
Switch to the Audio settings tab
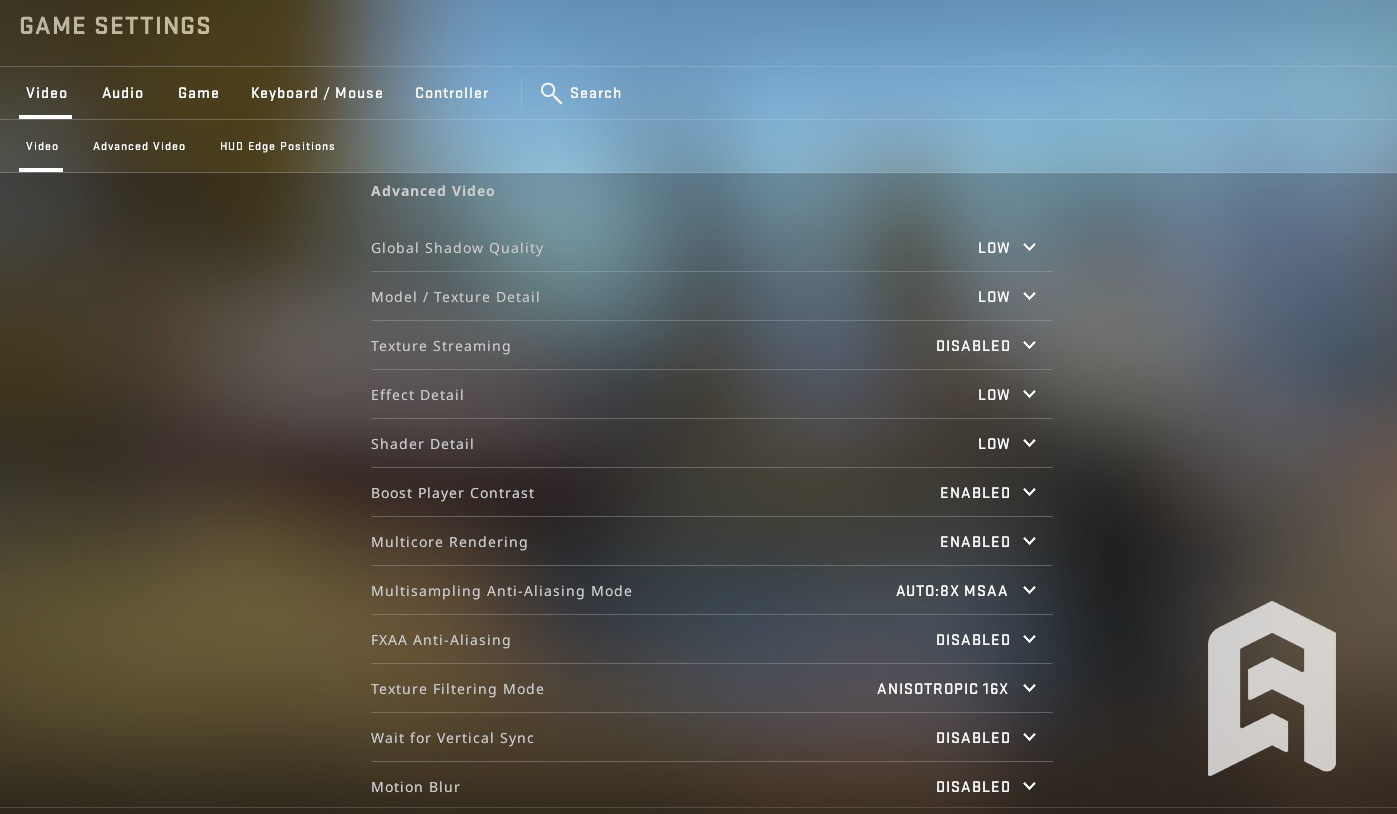(x=123, y=93)
